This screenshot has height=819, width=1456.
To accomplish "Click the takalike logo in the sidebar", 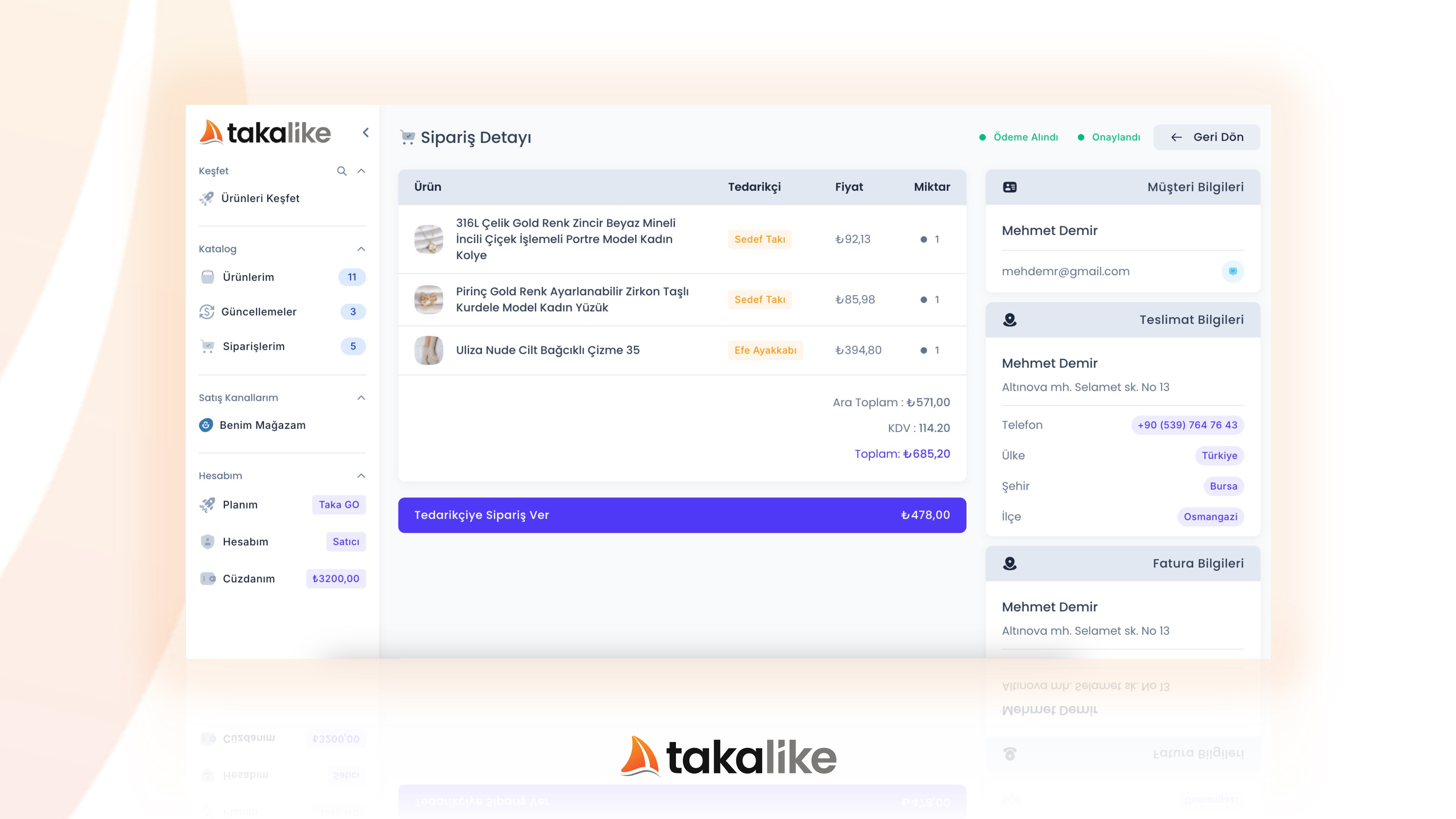I will [x=265, y=133].
